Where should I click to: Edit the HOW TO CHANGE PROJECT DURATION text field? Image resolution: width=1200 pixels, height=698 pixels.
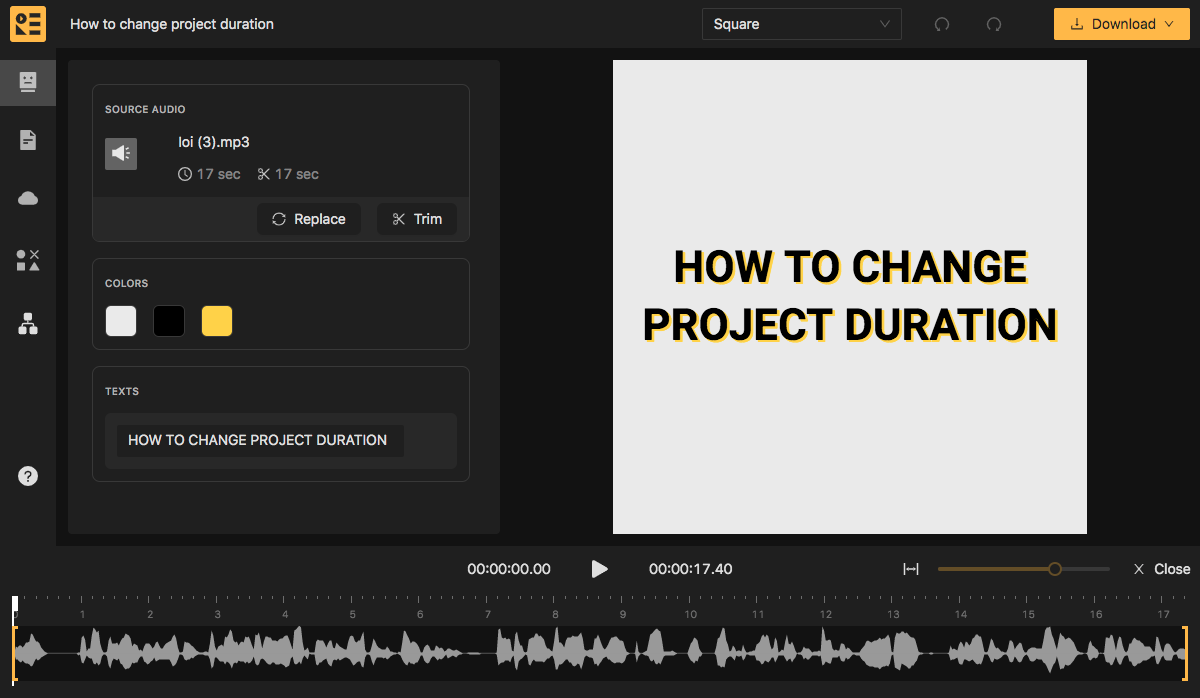click(x=260, y=440)
